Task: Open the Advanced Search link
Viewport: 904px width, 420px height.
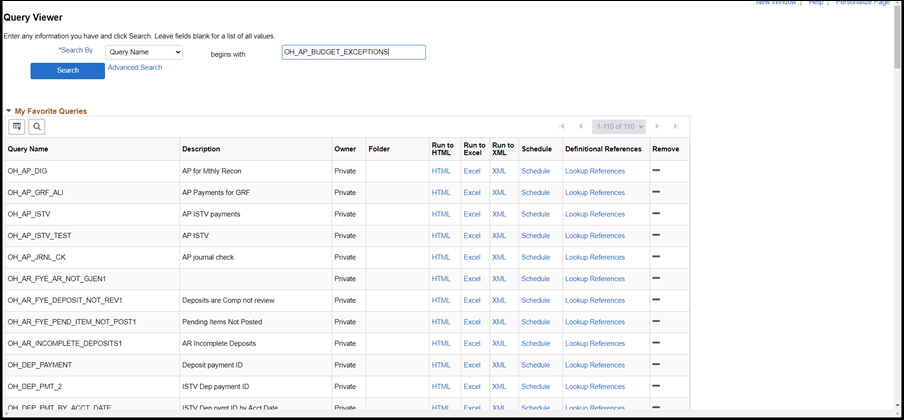Action: 135,68
